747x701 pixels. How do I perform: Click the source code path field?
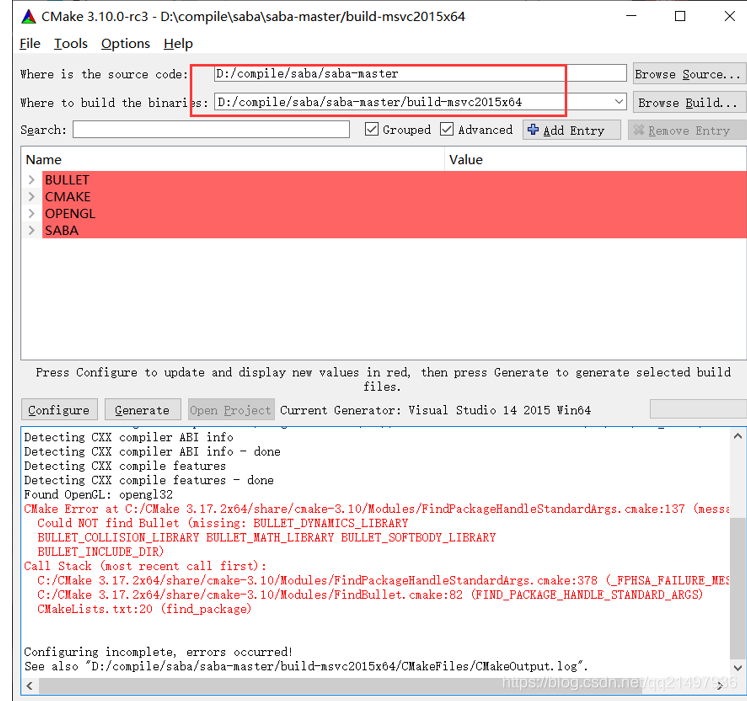point(420,73)
